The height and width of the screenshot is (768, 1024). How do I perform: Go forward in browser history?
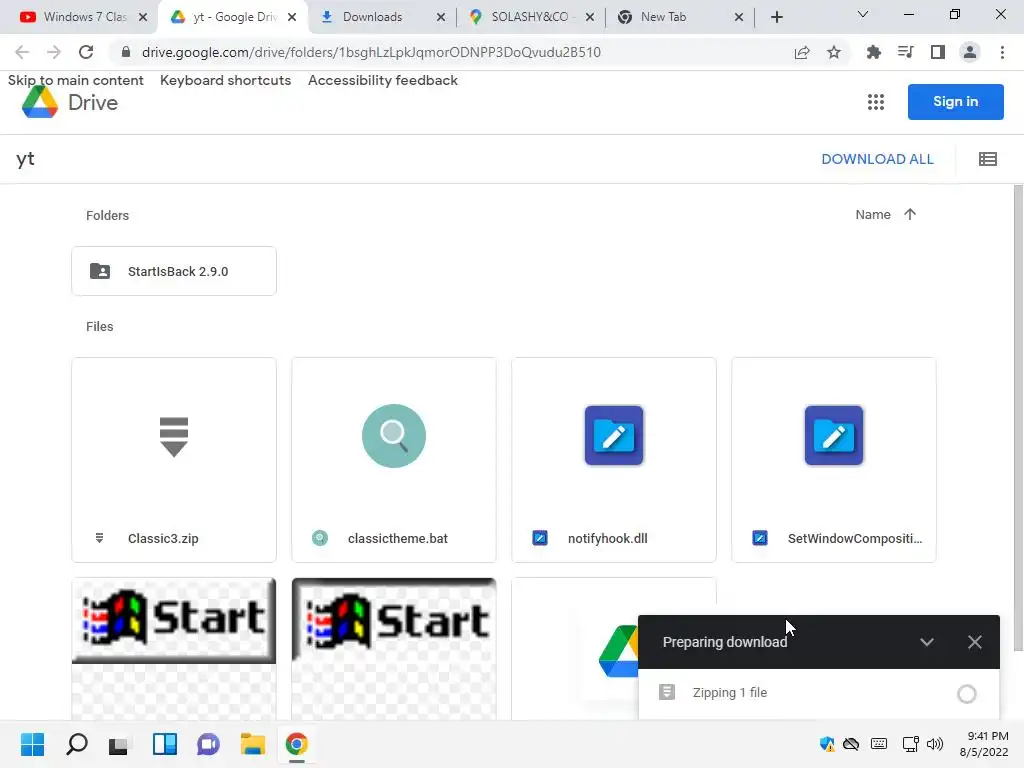click(54, 52)
